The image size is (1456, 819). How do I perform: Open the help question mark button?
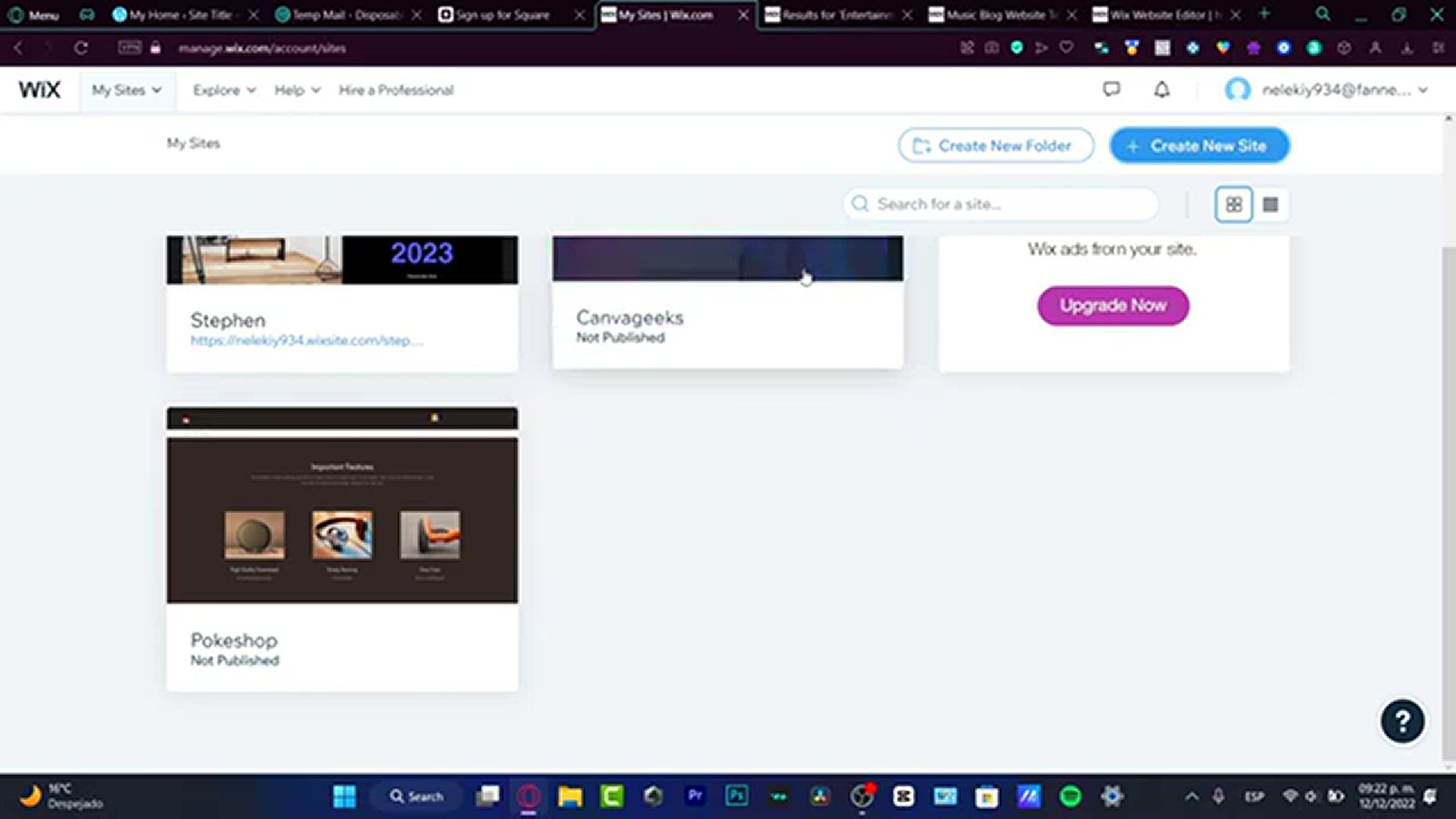pyautogui.click(x=1402, y=720)
